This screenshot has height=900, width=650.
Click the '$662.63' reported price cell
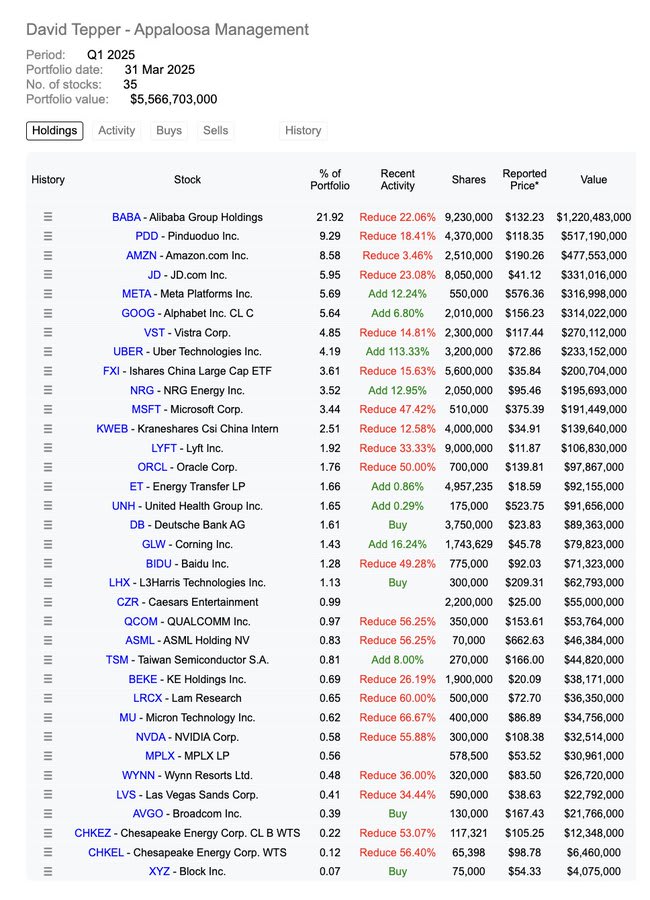pos(524,641)
